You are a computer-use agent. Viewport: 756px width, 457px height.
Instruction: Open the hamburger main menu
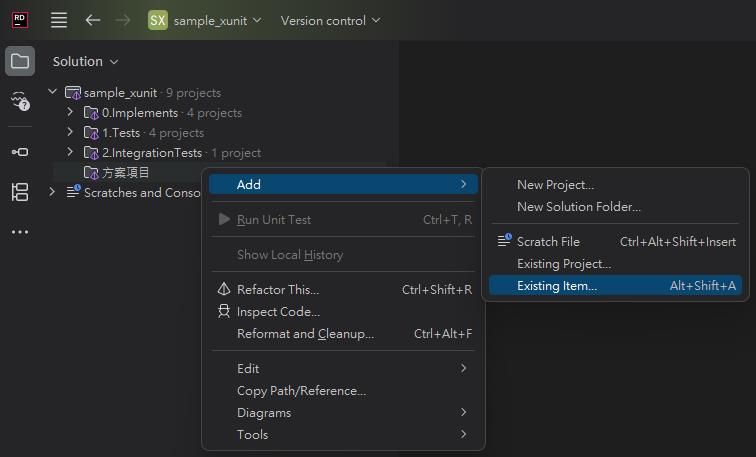tap(59, 20)
